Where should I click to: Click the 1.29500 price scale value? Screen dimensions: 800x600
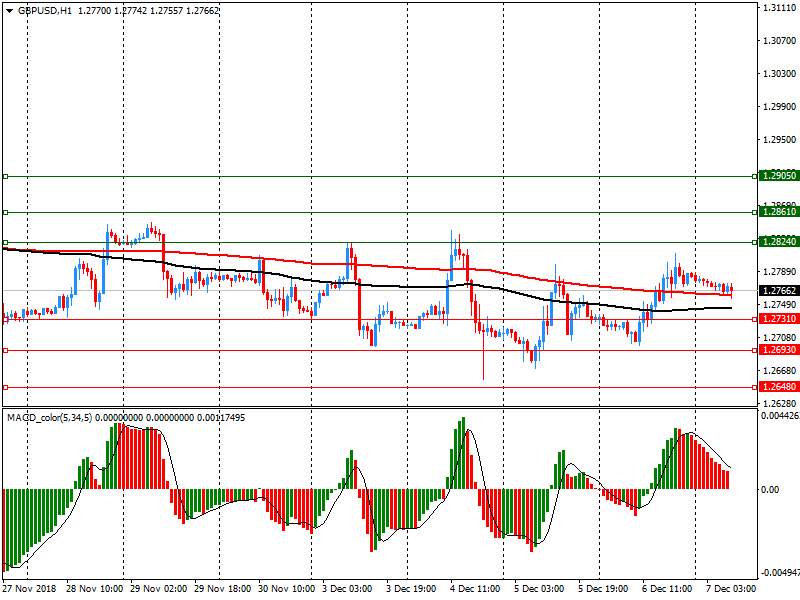[780, 139]
